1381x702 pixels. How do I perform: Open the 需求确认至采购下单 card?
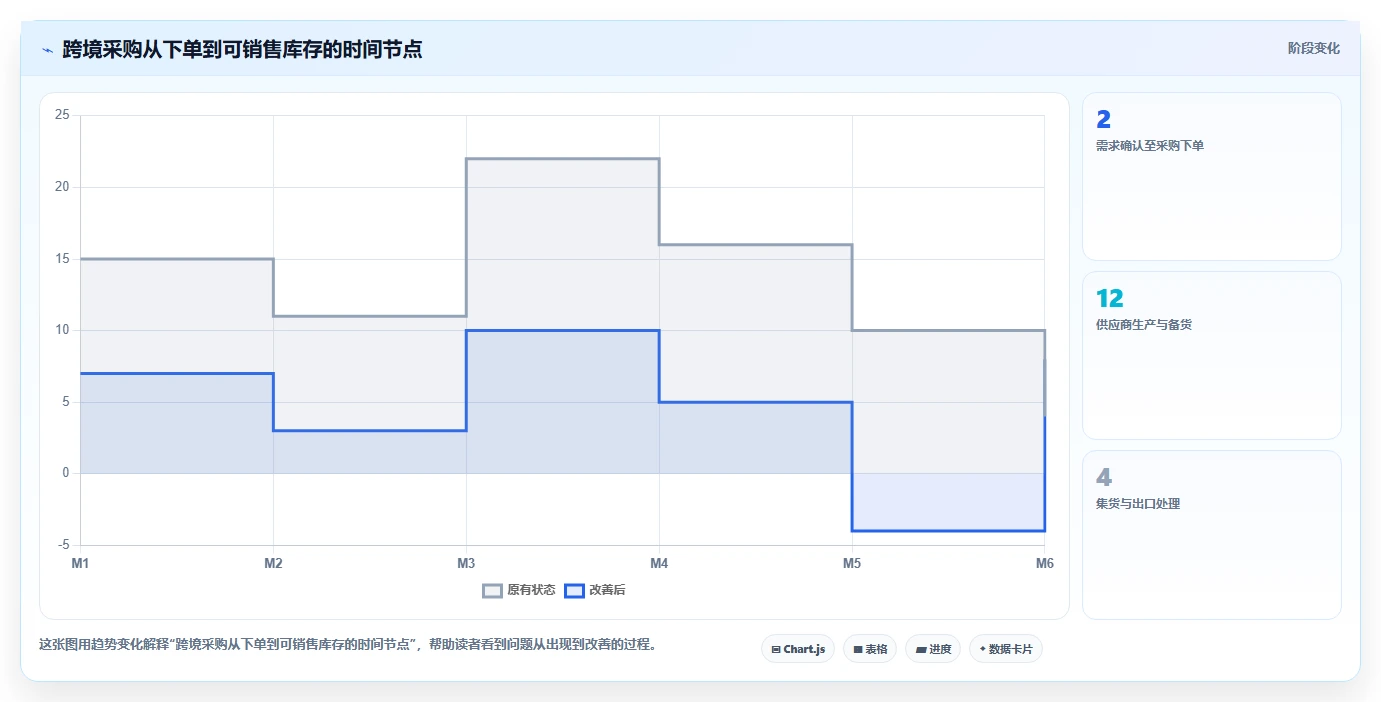1211,177
